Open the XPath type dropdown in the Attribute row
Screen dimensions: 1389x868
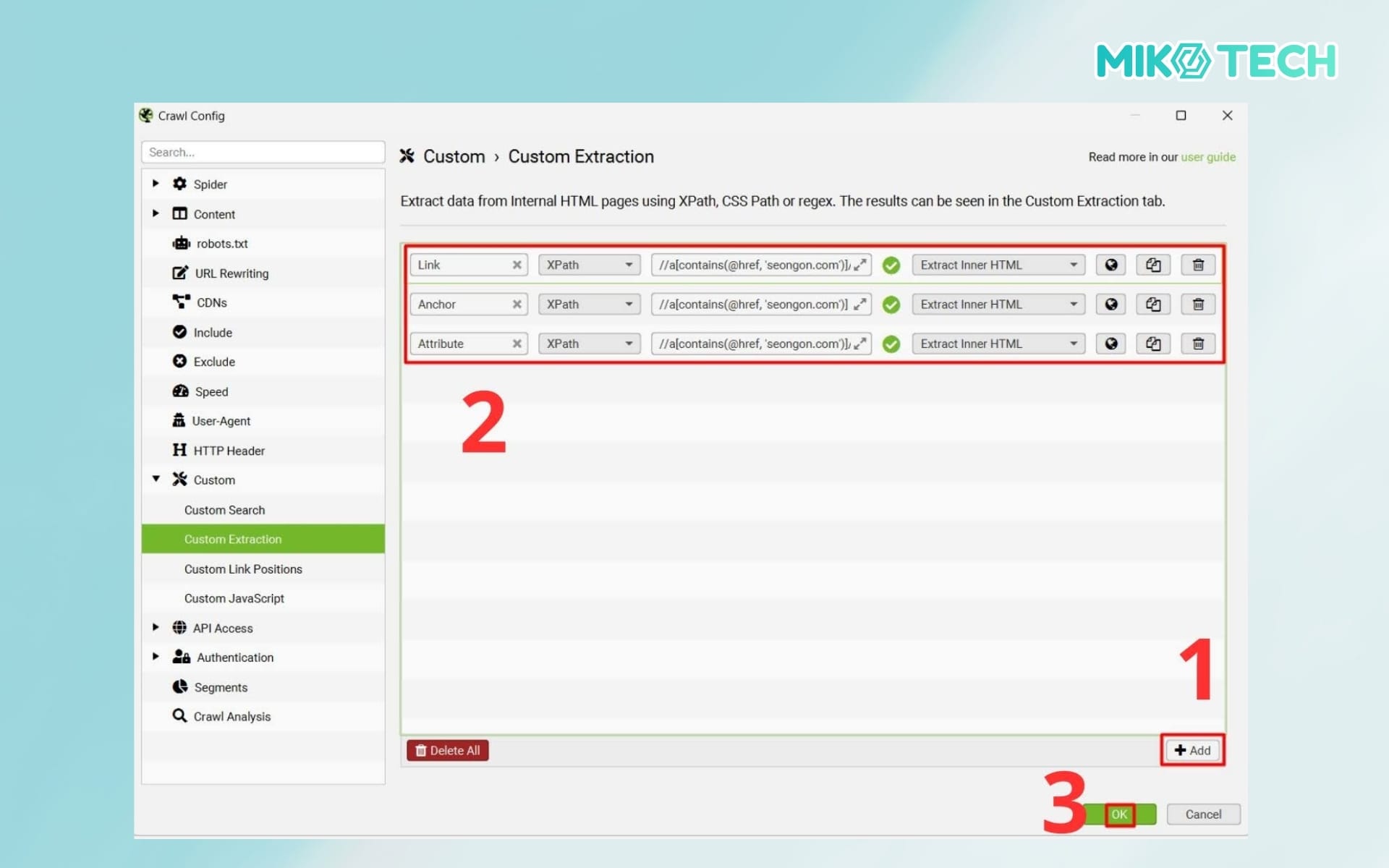(589, 344)
